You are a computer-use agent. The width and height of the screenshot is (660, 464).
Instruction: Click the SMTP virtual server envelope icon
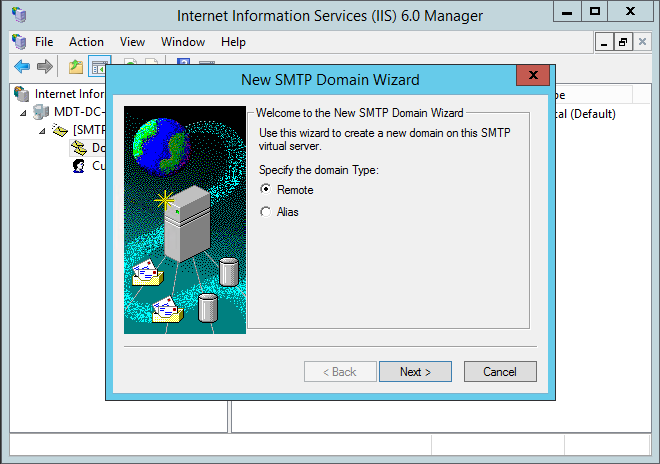tap(60, 130)
